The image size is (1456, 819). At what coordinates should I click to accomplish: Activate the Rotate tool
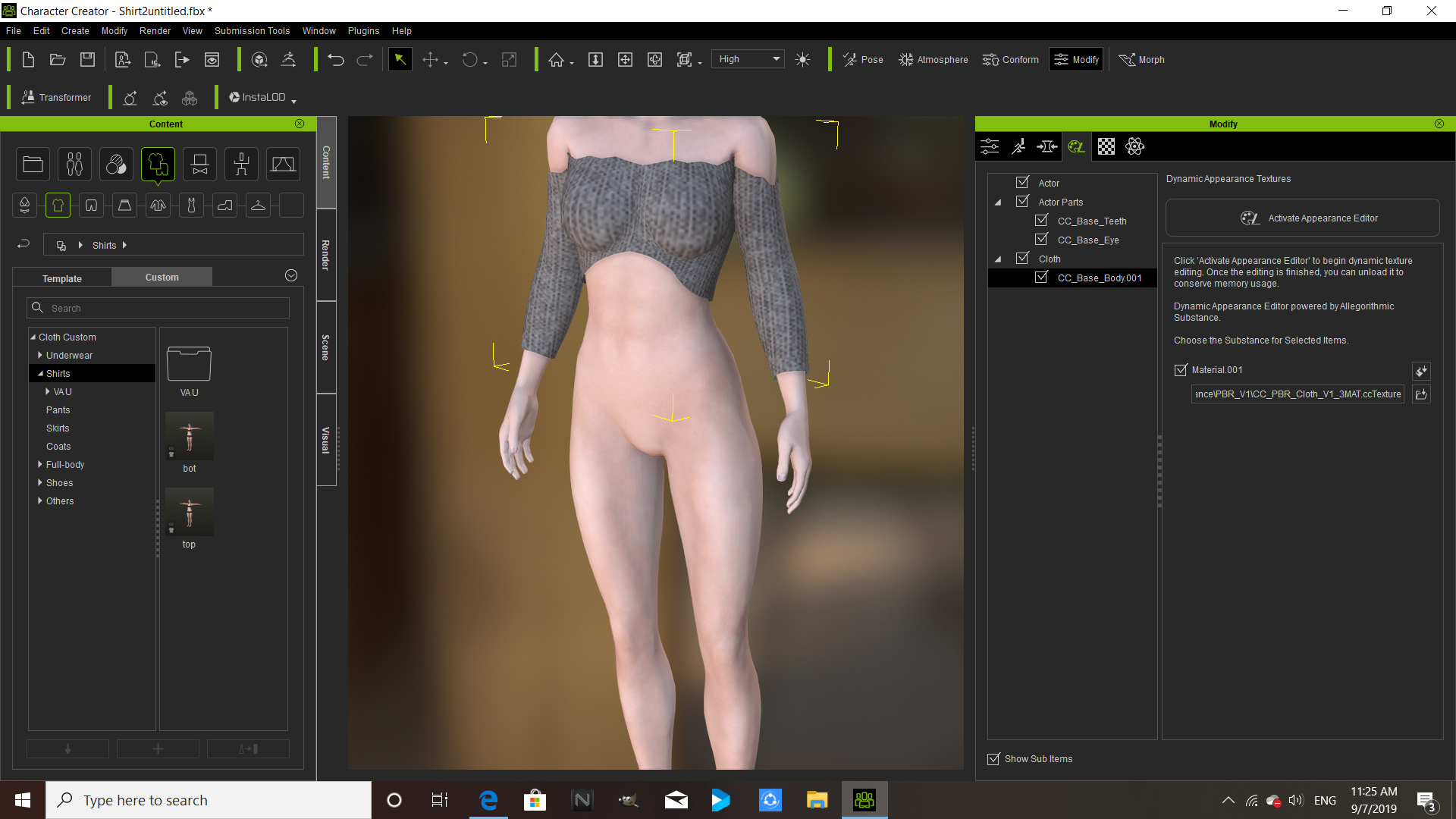coord(470,60)
